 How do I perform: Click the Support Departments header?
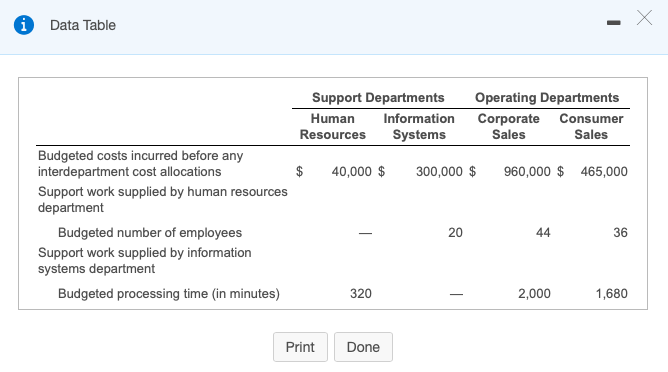(378, 98)
